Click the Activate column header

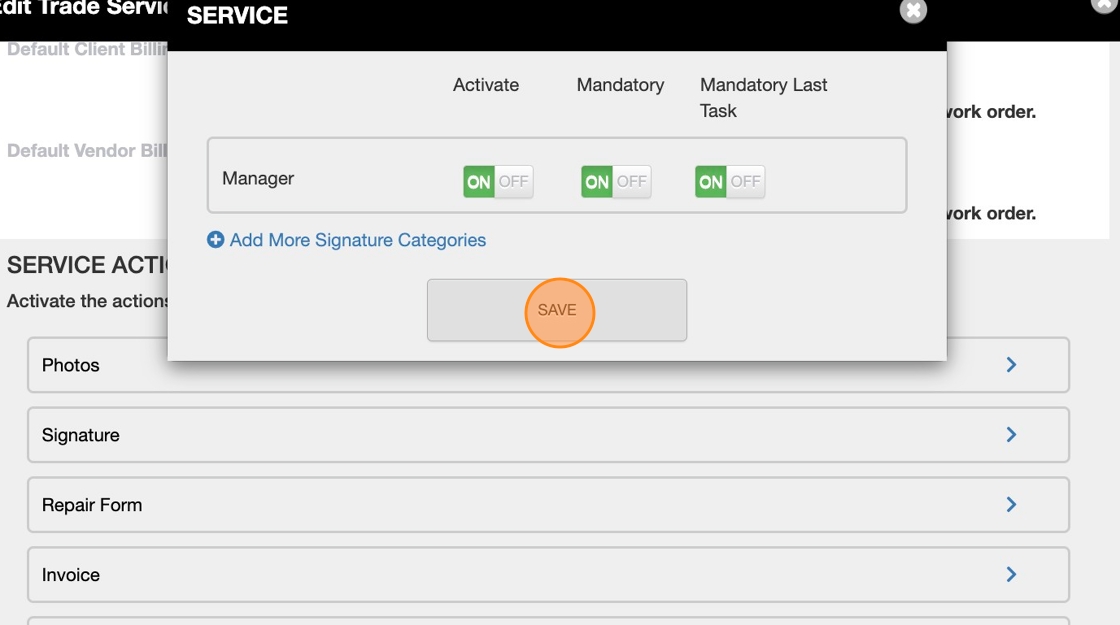486,85
